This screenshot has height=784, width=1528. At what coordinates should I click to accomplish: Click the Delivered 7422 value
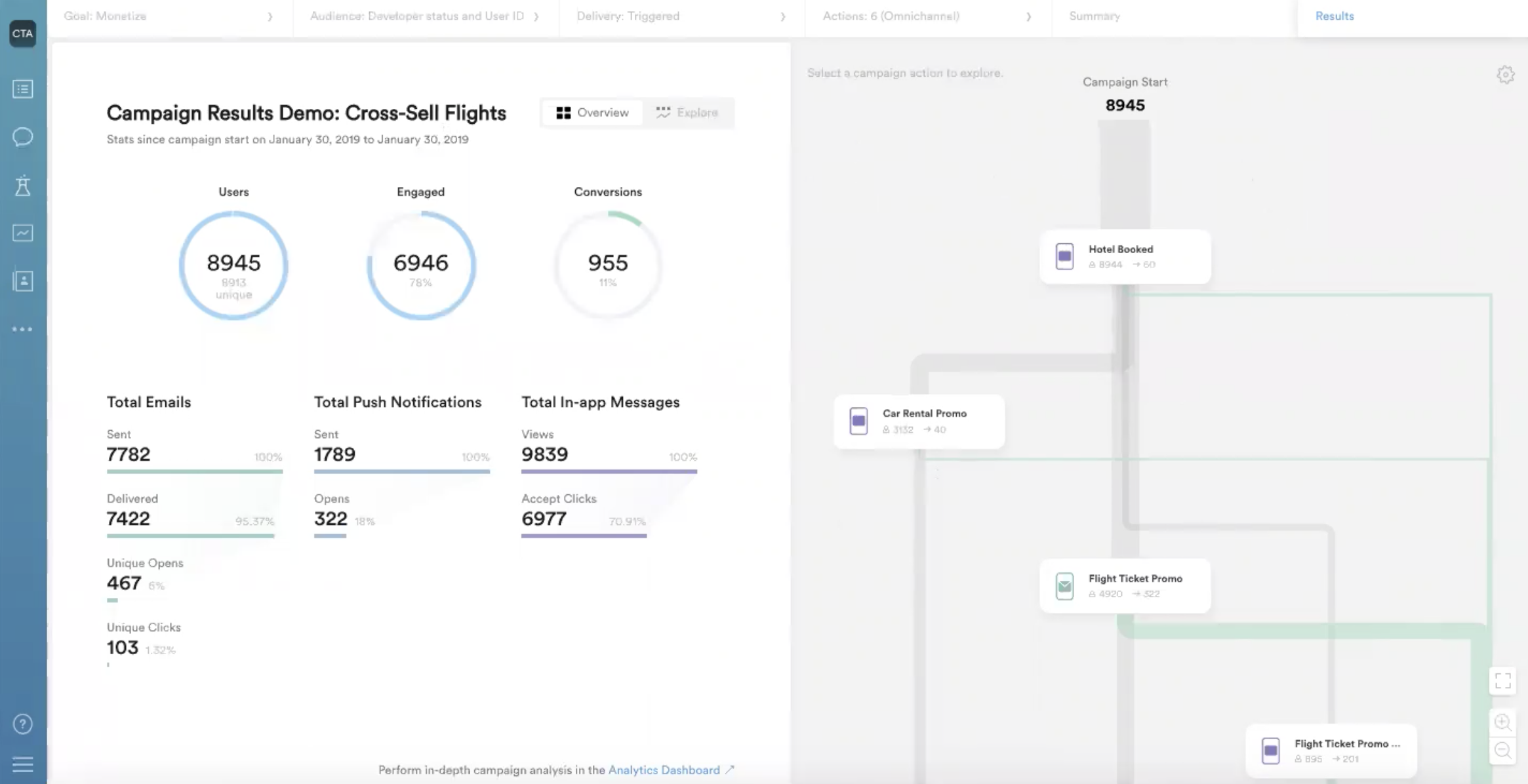(x=129, y=519)
